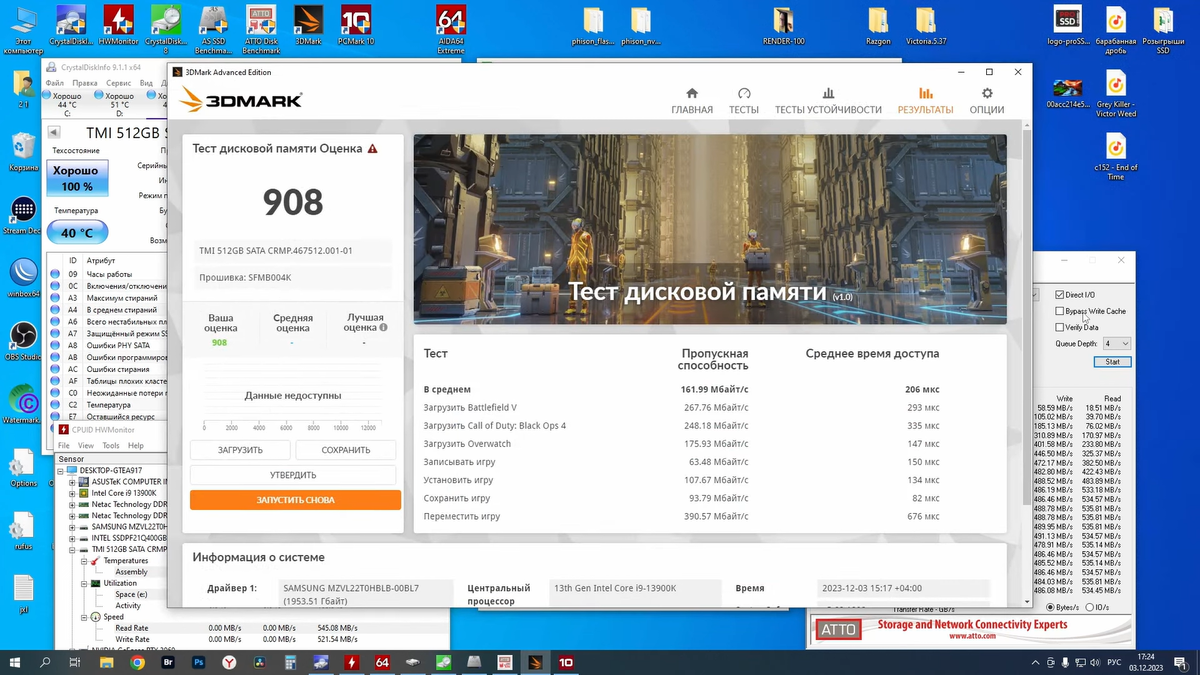Collapse the Temperatures node in HWMonitor
This screenshot has height=675, width=1200.
coord(83,560)
